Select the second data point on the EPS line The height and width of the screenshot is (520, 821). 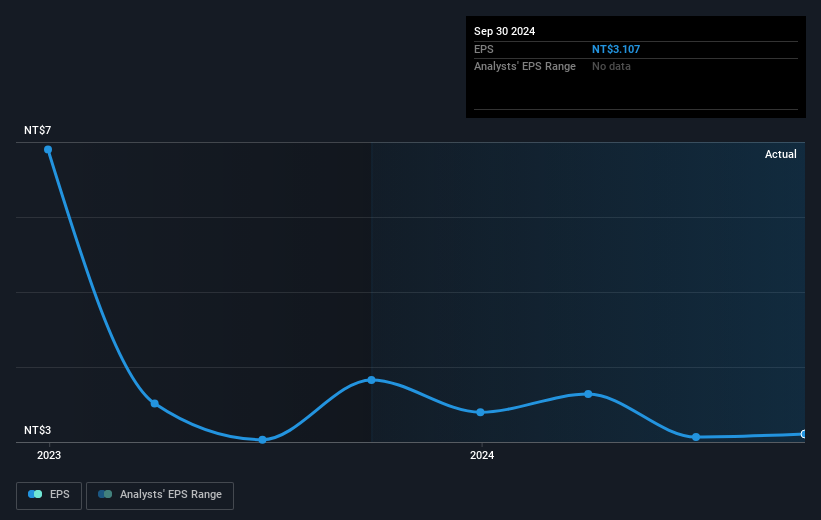[x=154, y=403]
